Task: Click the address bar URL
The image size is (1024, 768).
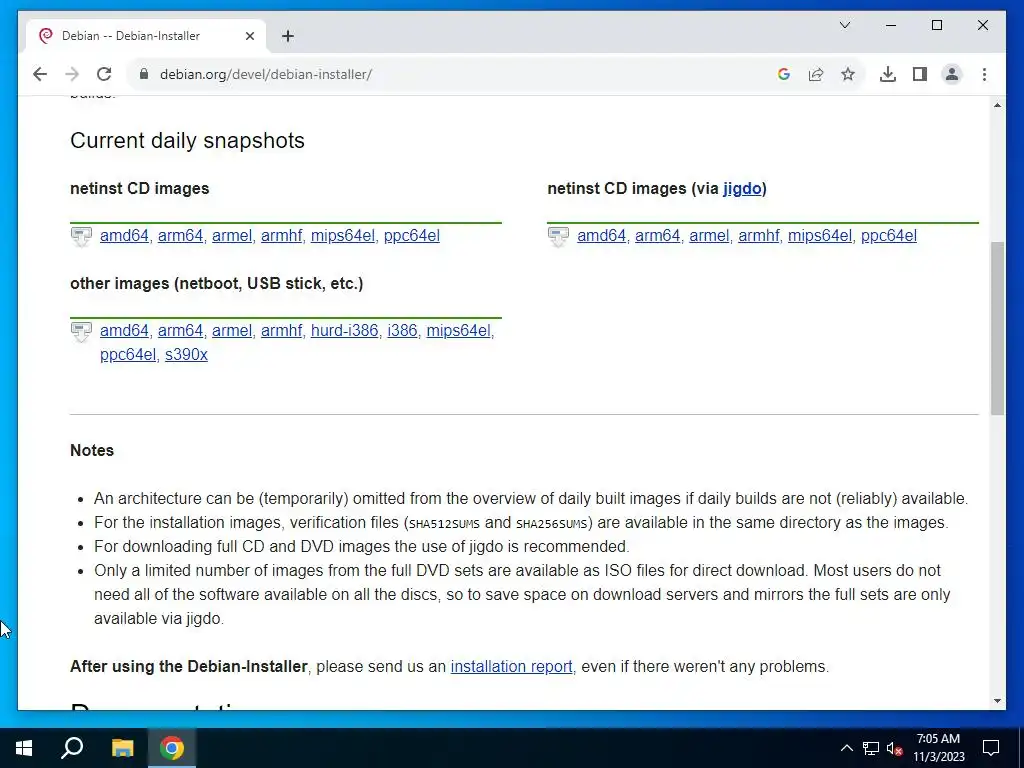Action: (x=266, y=74)
